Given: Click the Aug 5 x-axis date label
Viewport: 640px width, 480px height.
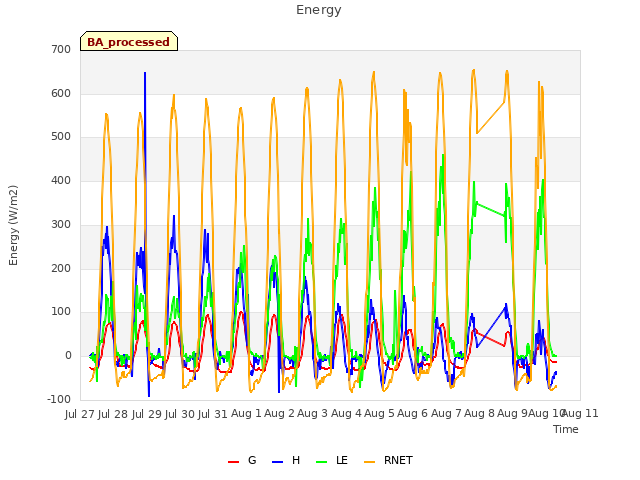Looking at the screenshot, I should pyautogui.click(x=379, y=414).
